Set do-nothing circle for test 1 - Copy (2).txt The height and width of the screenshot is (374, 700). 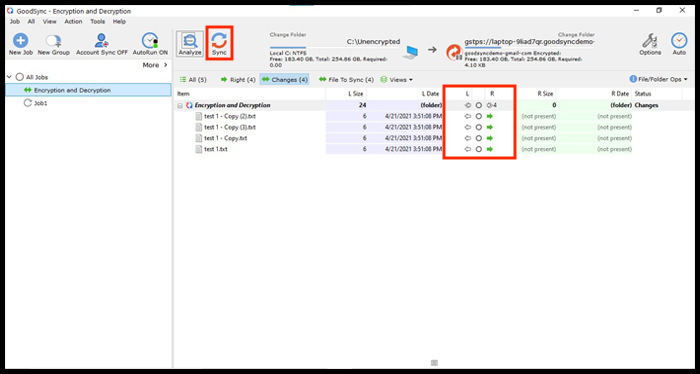(479, 116)
